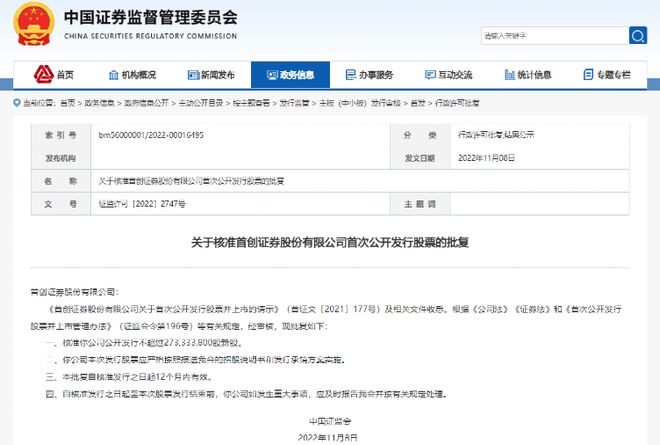Click the document icon beside 专题专栏
This screenshot has width=660, height=445.
(x=588, y=75)
